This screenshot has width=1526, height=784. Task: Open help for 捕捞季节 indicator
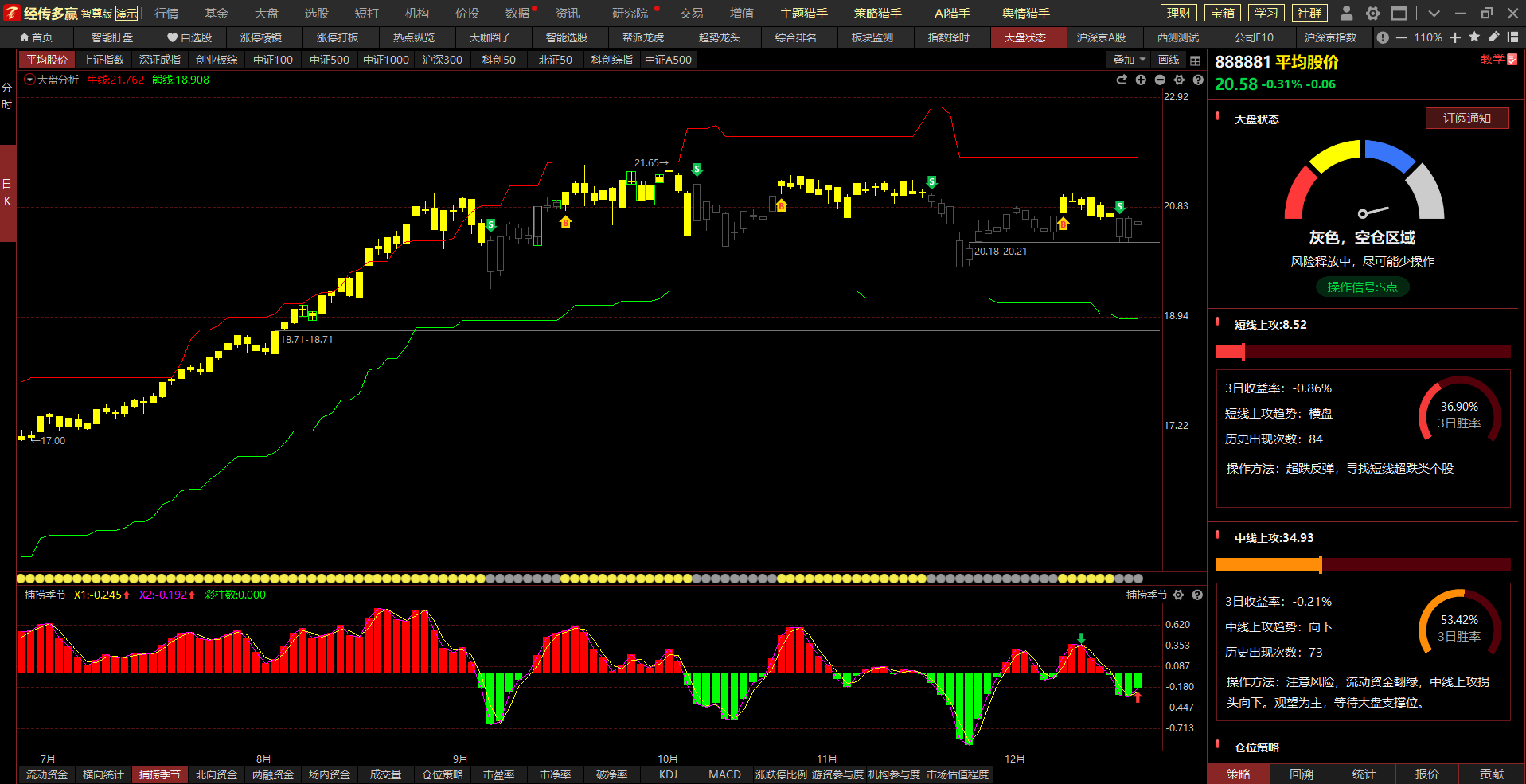pos(1197,595)
